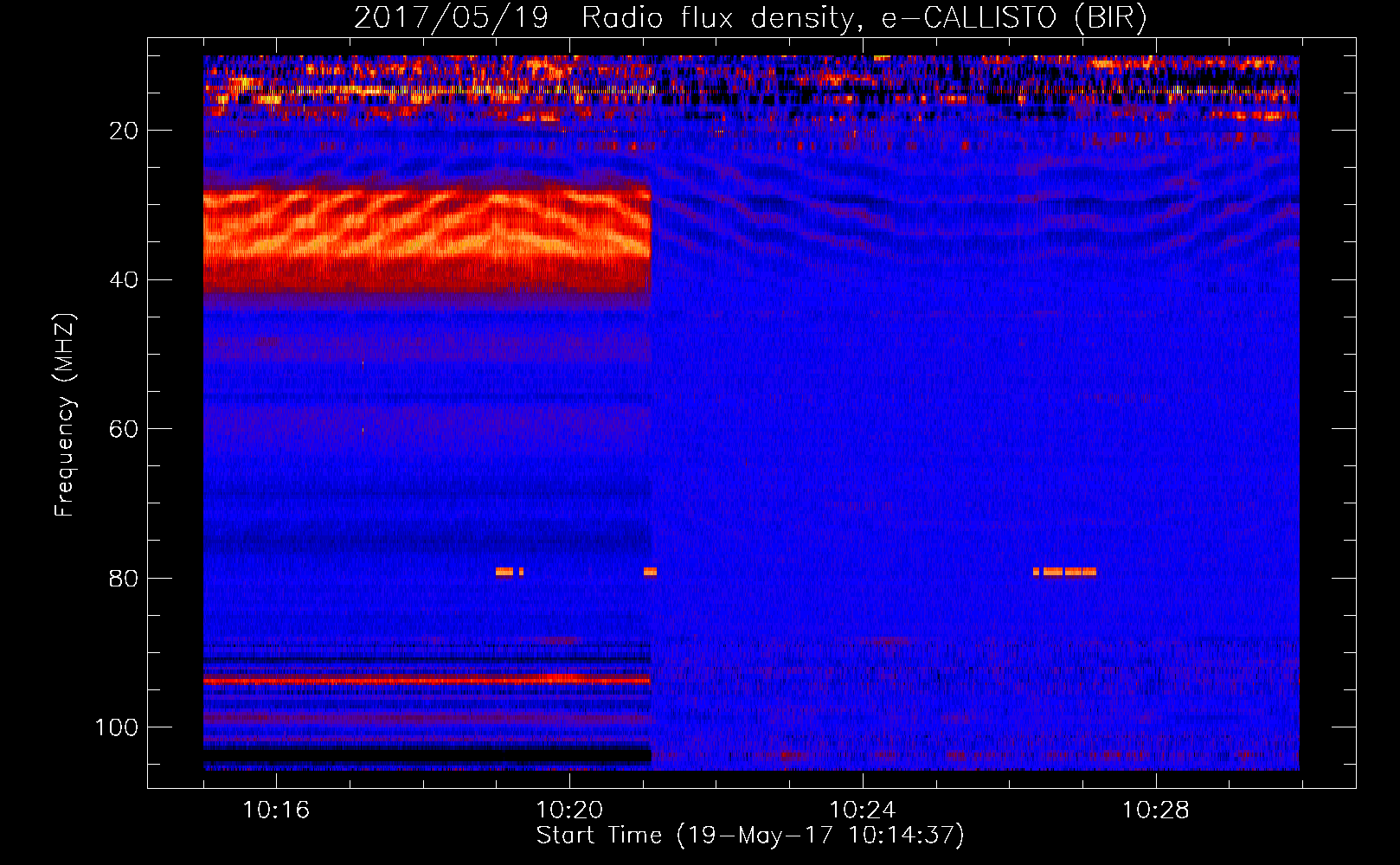Click the 80 MHz frequency tick label
The image size is (1400, 865).
click(124, 579)
